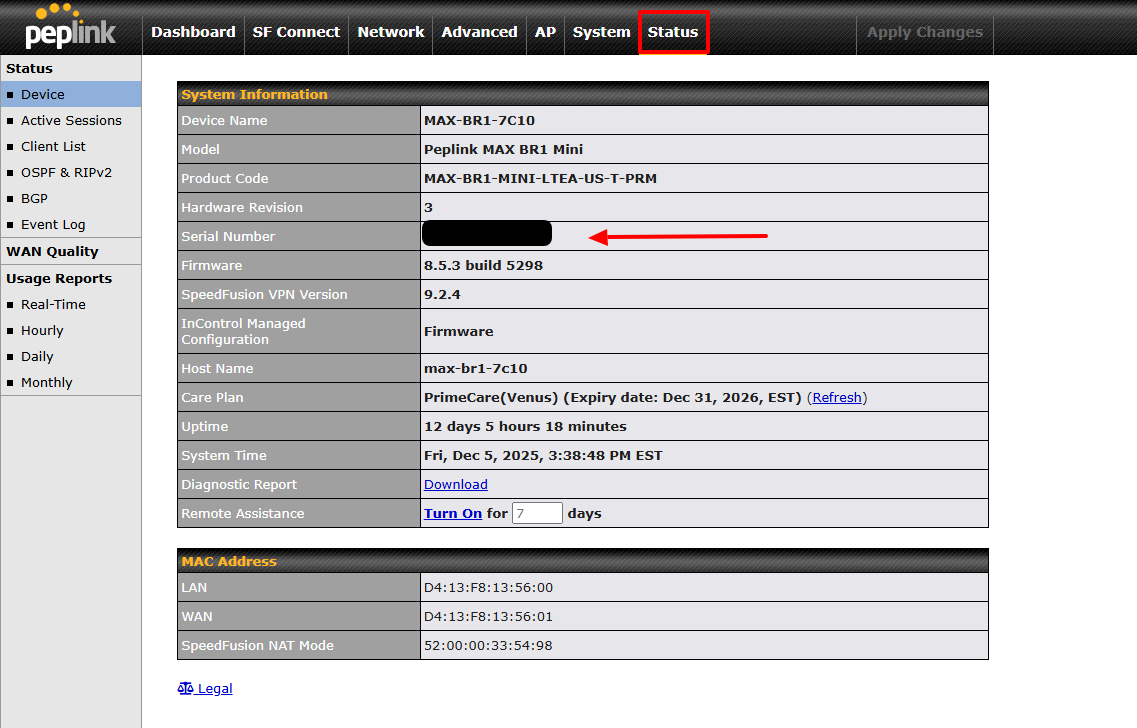Click the Apply Changes button

click(925, 32)
